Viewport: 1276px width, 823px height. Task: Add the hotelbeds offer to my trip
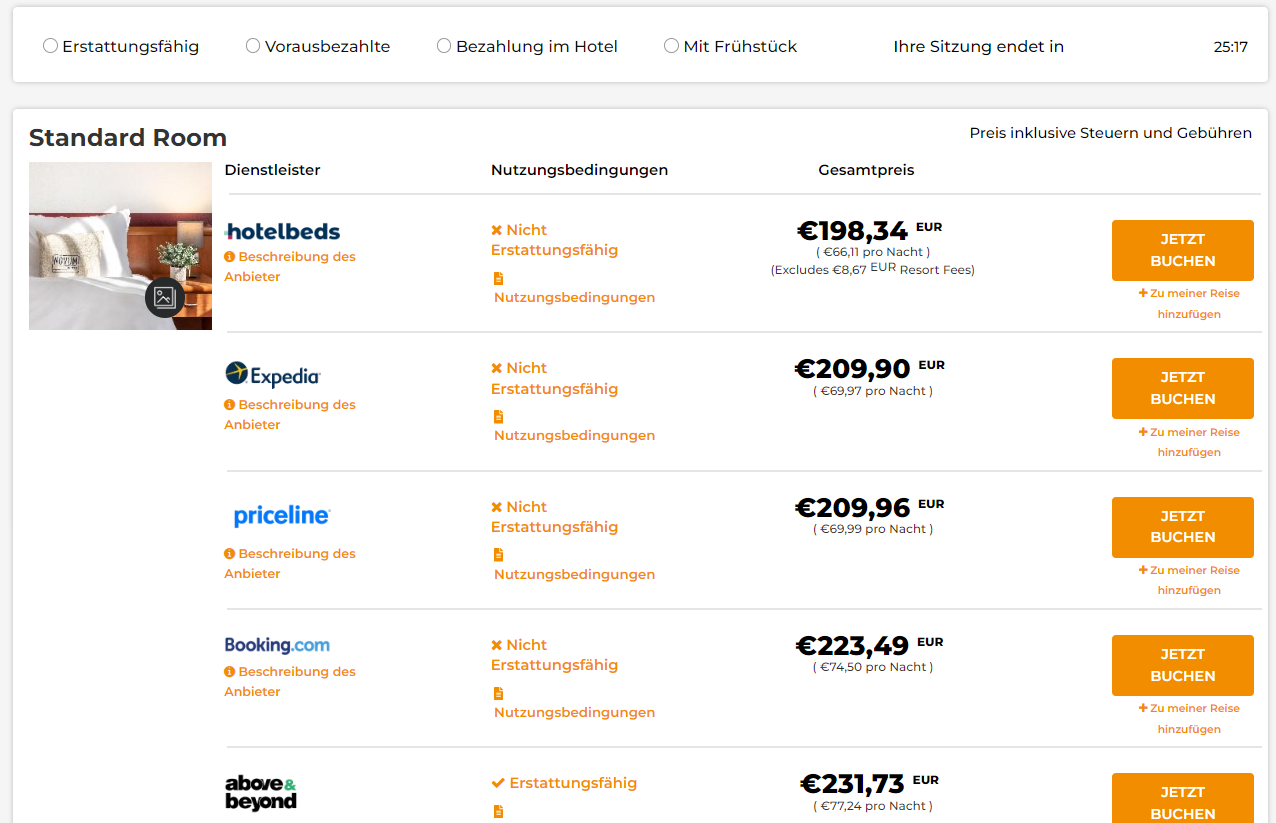coord(1189,303)
